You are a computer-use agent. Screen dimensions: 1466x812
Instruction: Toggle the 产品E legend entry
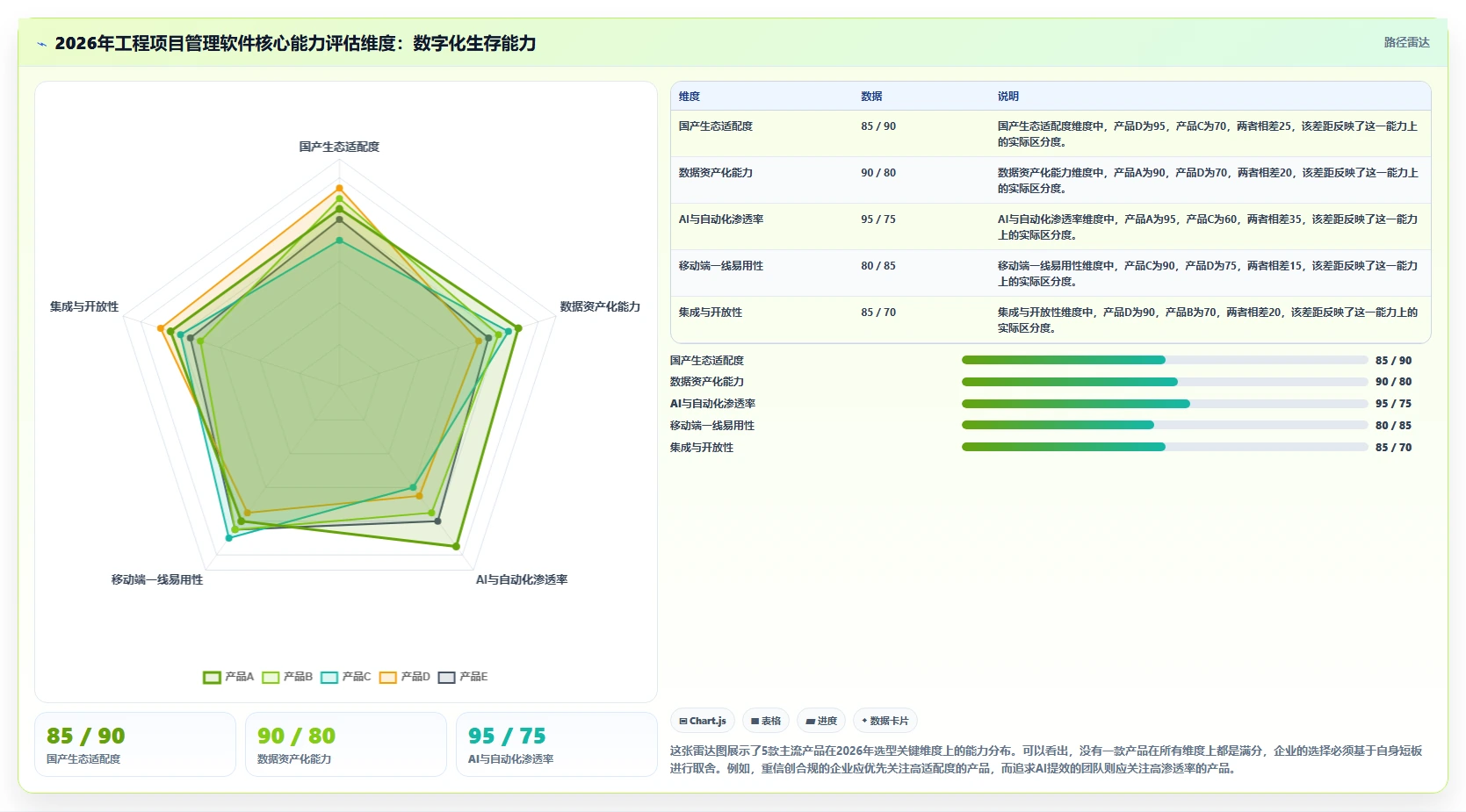(463, 677)
